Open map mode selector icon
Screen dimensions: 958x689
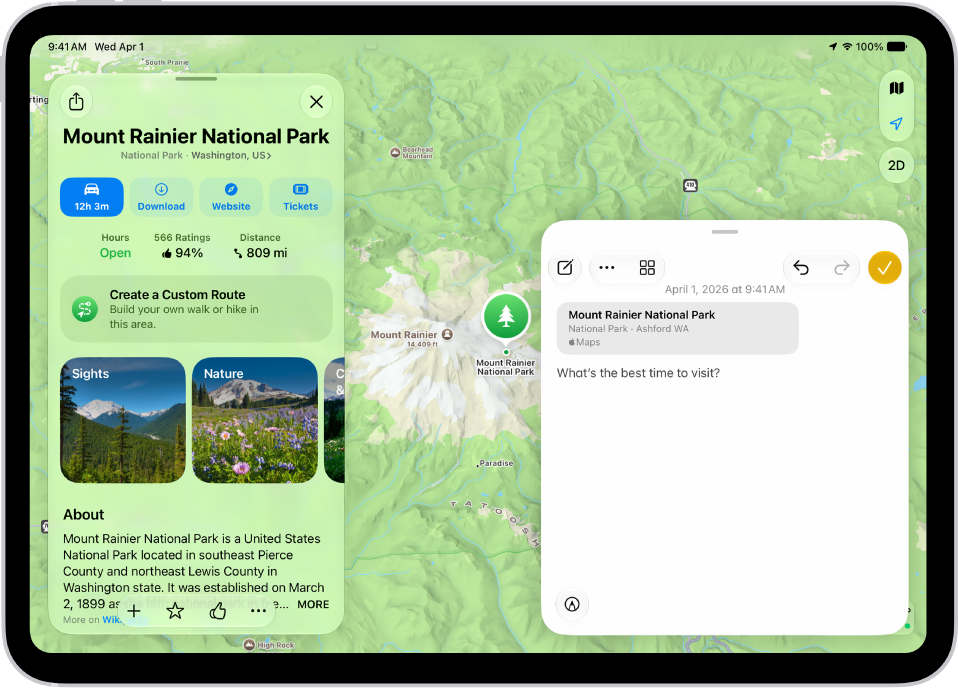(x=896, y=89)
